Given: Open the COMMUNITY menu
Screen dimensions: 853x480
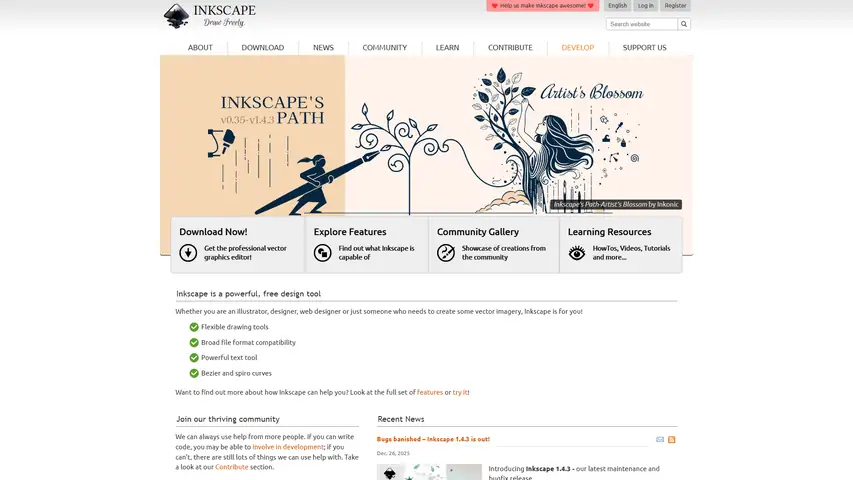Looking at the screenshot, I should point(385,47).
